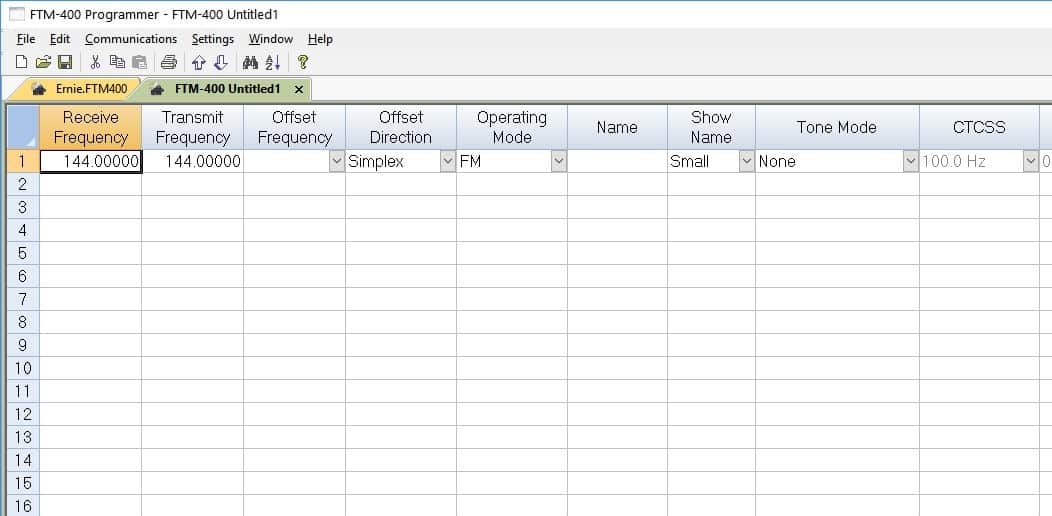The image size is (1052, 516).
Task: Close the FTM-400 Untitled1 tab
Action: pos(299,89)
